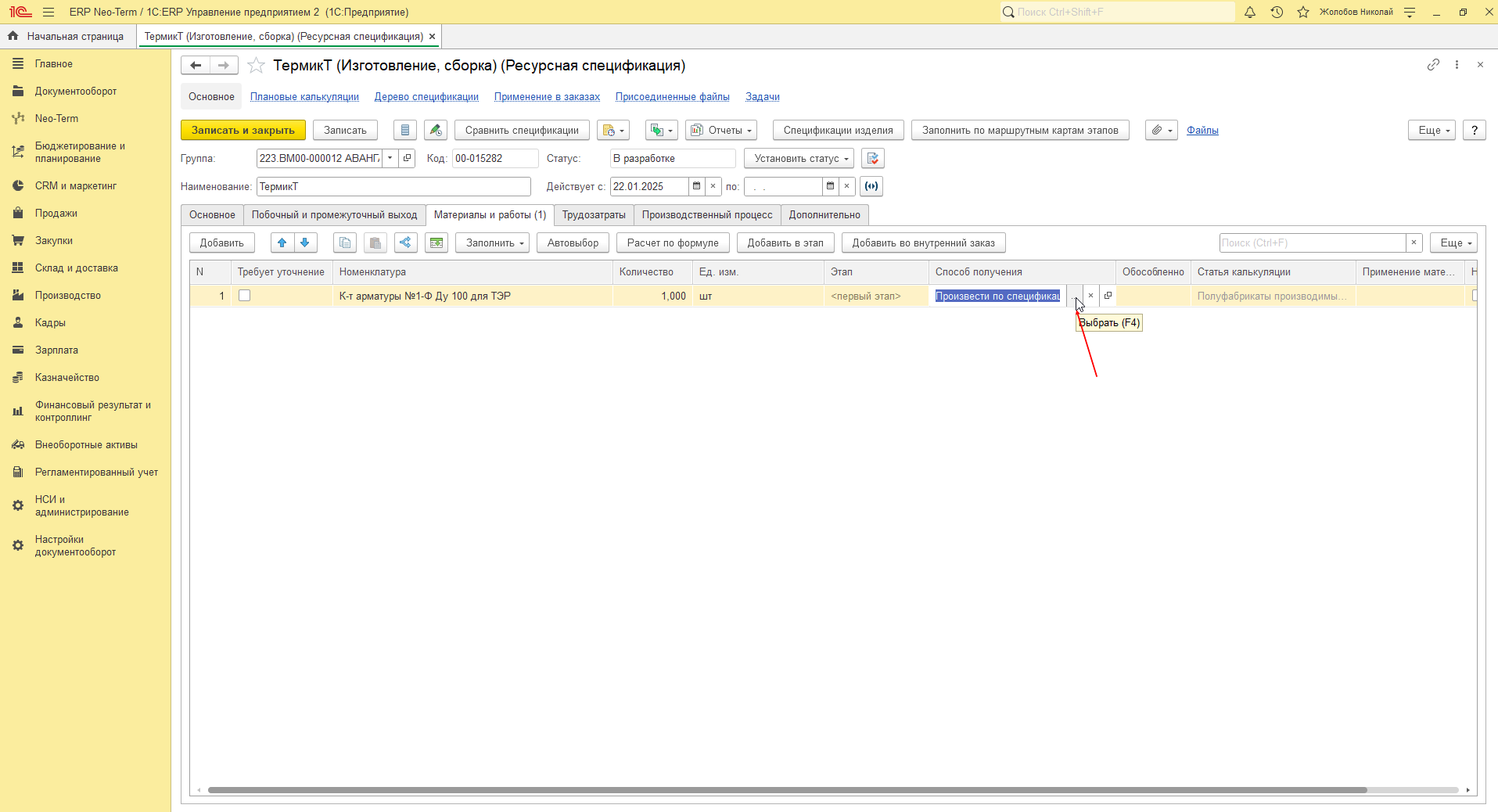Image resolution: width=1498 pixels, height=812 pixels.
Task: Open the Еще menu above the table
Action: 1453,243
